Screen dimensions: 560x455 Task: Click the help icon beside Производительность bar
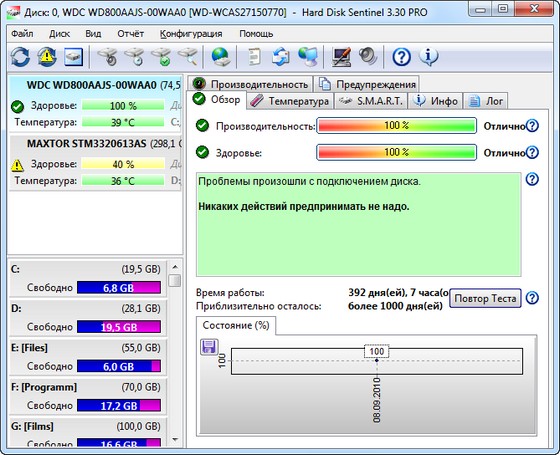532,126
